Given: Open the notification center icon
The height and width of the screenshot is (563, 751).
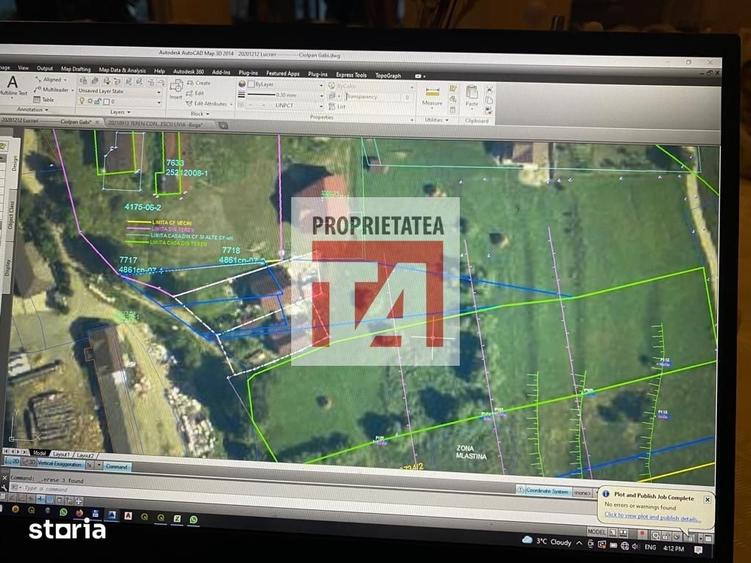Looking at the screenshot, I should click(x=698, y=550).
